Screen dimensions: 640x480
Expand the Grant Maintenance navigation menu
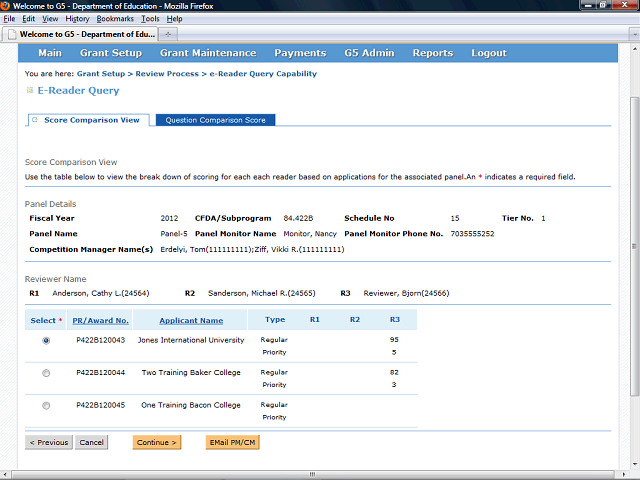[208, 53]
